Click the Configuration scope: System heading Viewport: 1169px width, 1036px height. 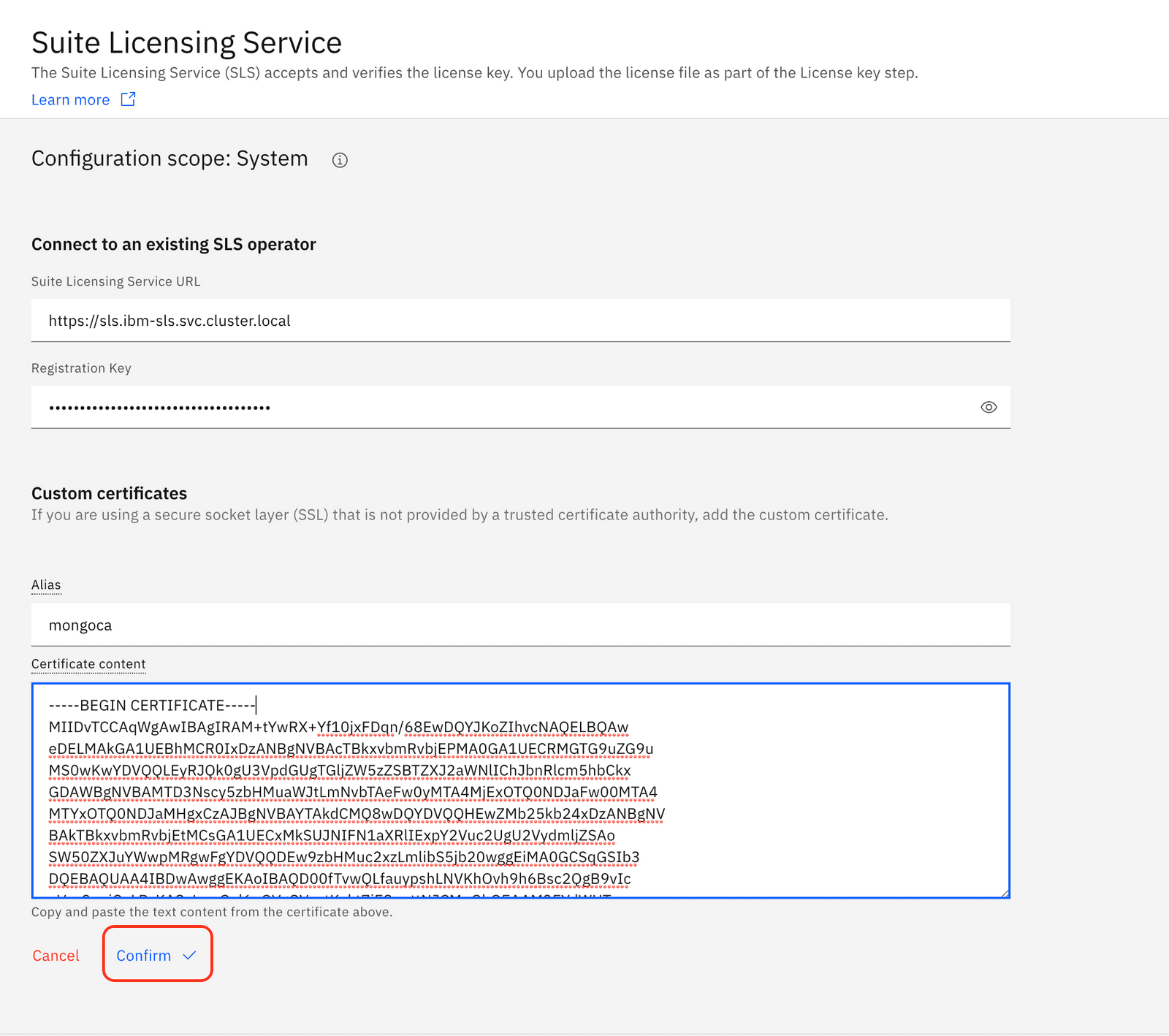169,159
